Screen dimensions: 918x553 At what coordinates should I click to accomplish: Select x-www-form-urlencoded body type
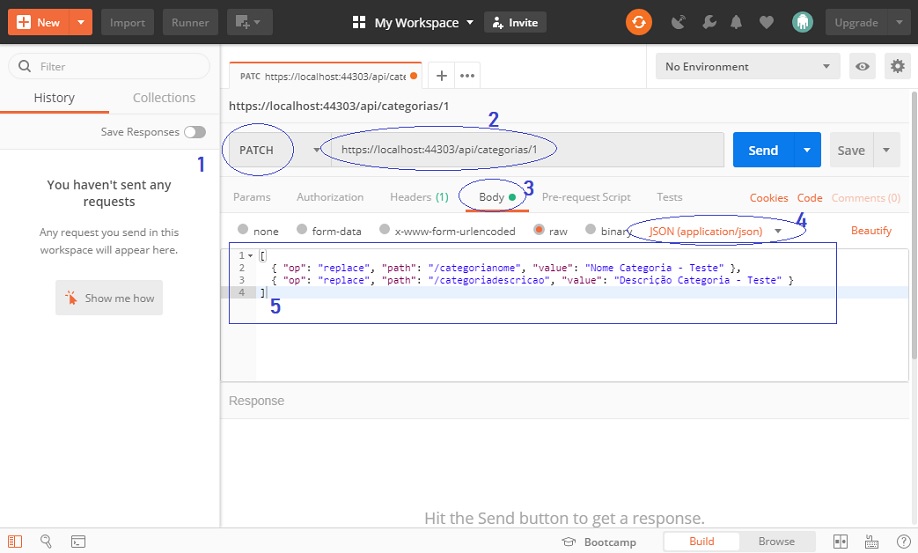[384, 229]
